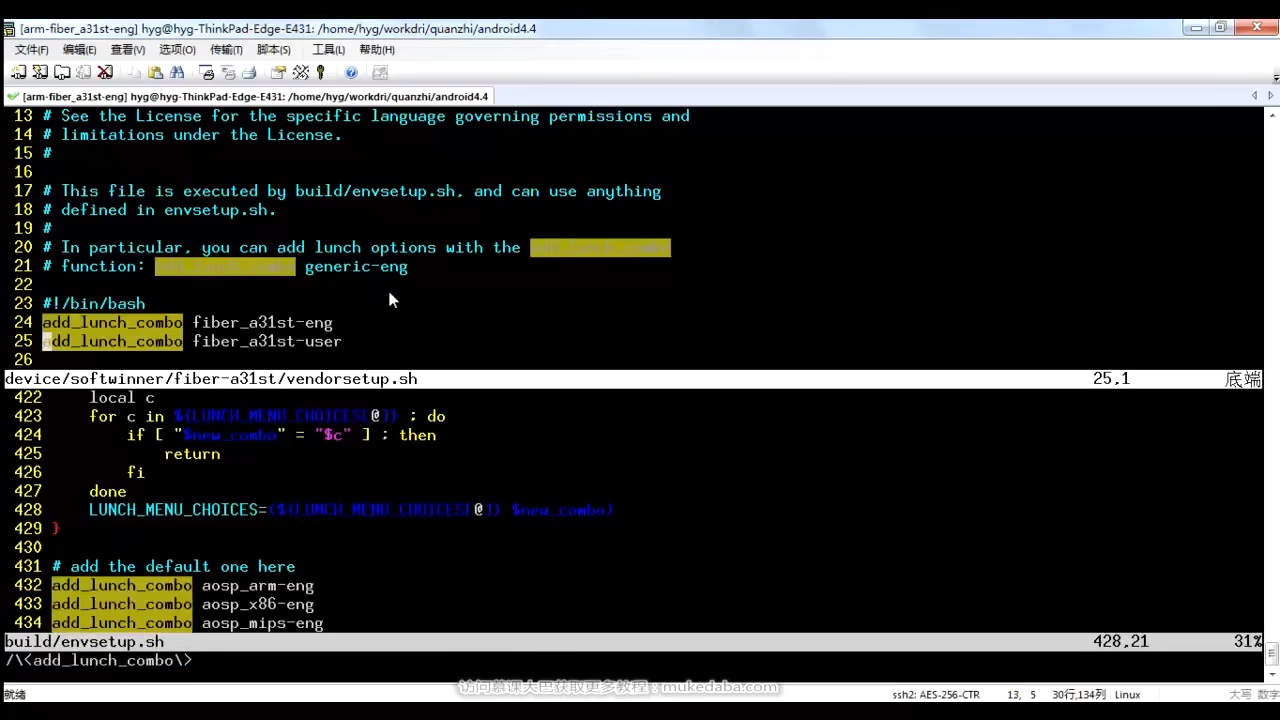Open the 查看(V) menu
The width and height of the screenshot is (1280, 720).
pyautogui.click(x=127, y=49)
